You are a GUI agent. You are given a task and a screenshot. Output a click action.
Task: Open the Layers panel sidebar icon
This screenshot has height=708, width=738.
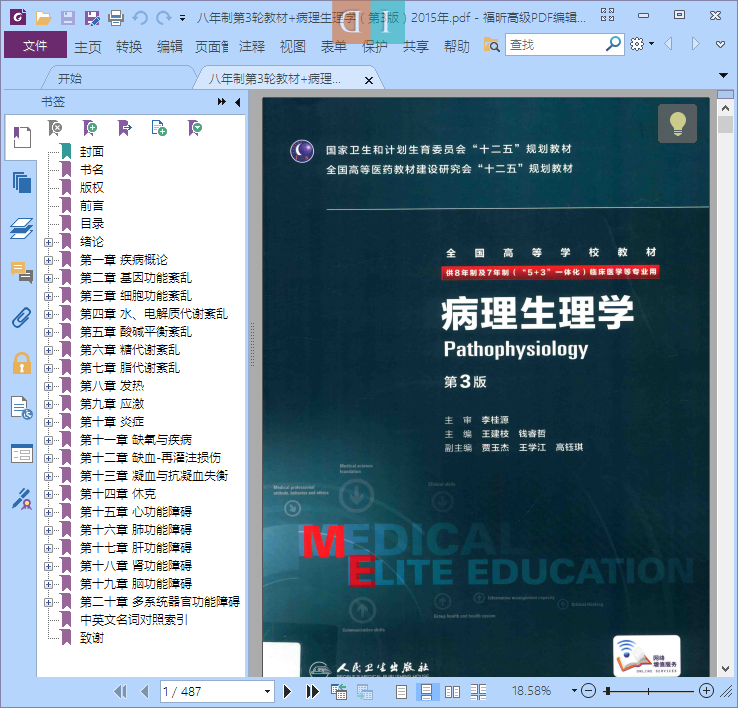click(22, 228)
